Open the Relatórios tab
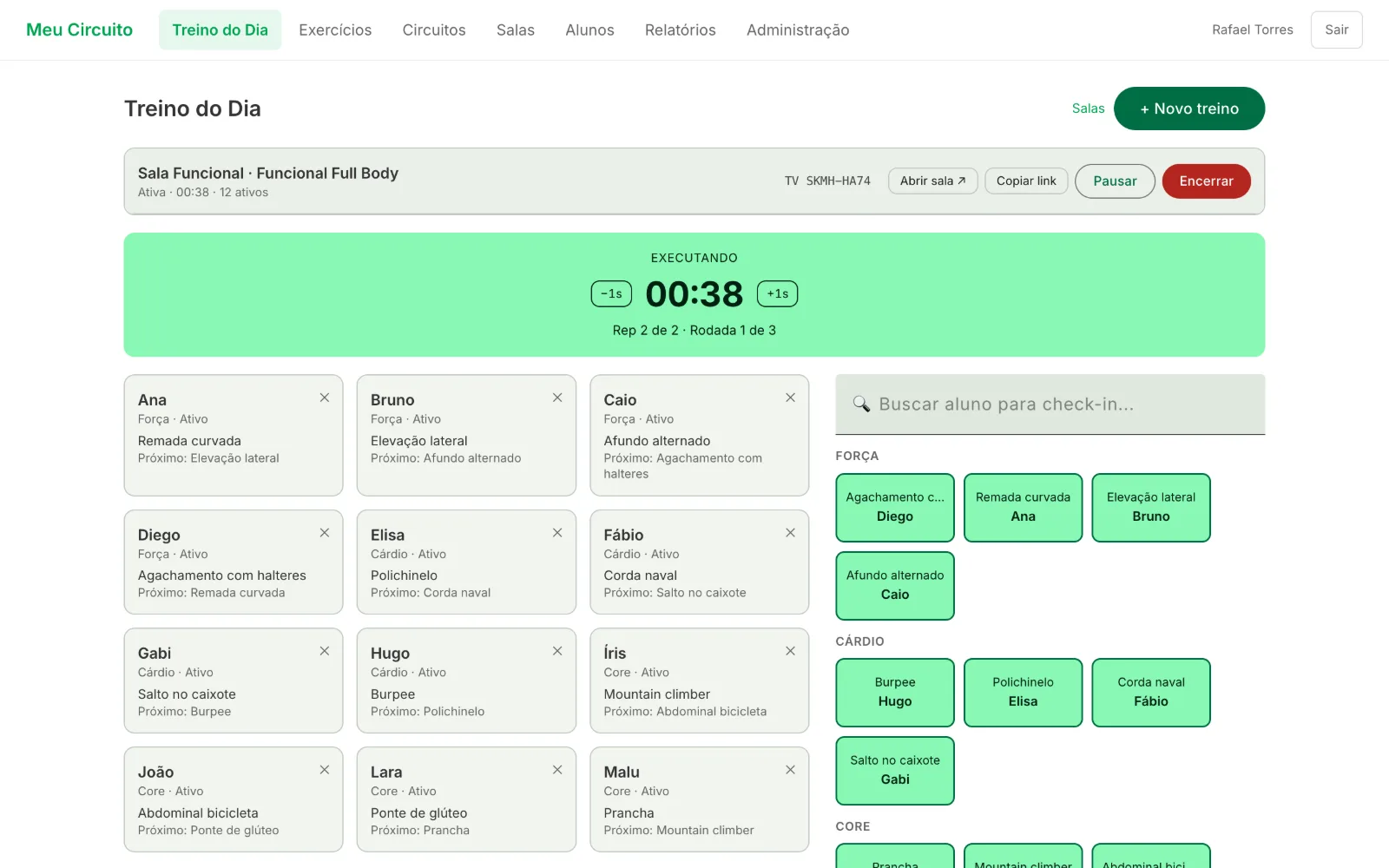 681,30
